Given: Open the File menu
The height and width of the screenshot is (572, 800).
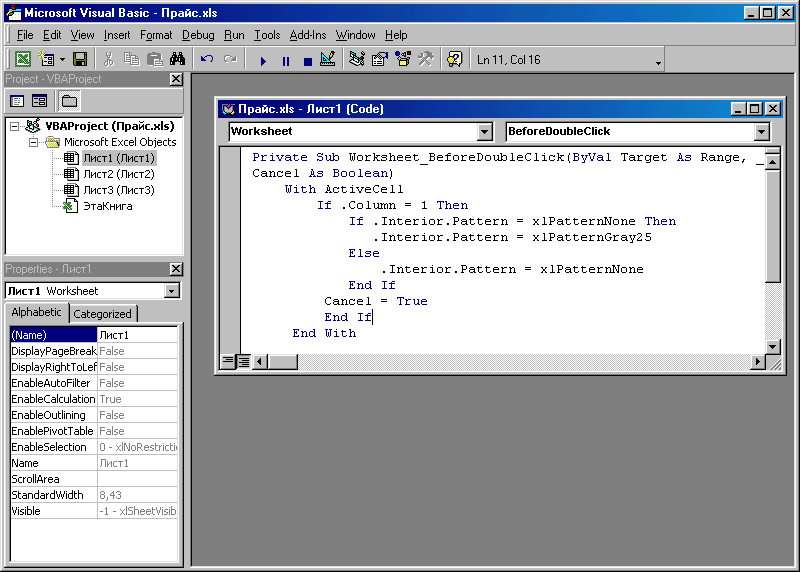Looking at the screenshot, I should pyautogui.click(x=24, y=35).
